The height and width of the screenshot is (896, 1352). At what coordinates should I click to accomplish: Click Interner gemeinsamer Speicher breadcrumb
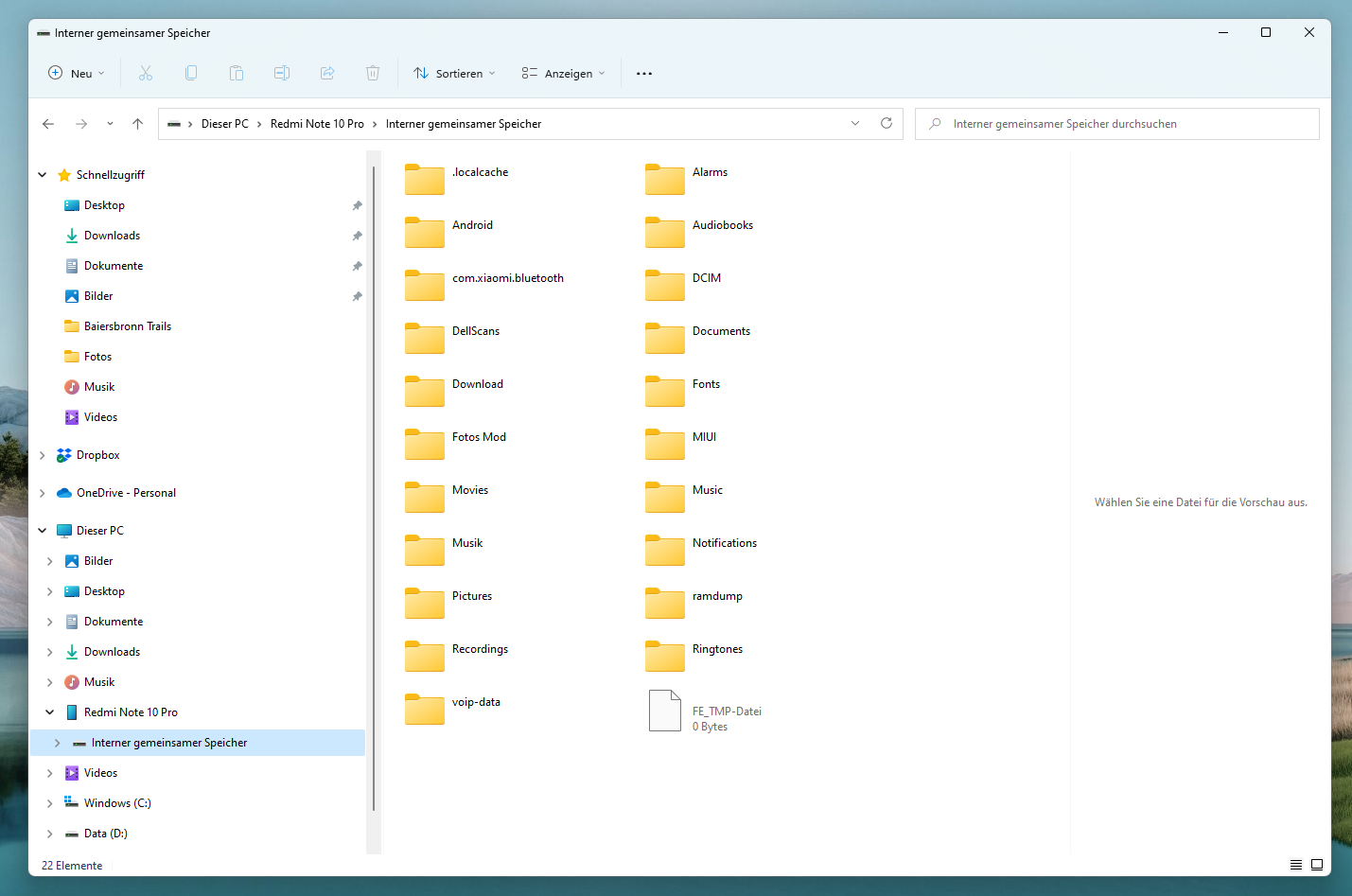pos(464,124)
